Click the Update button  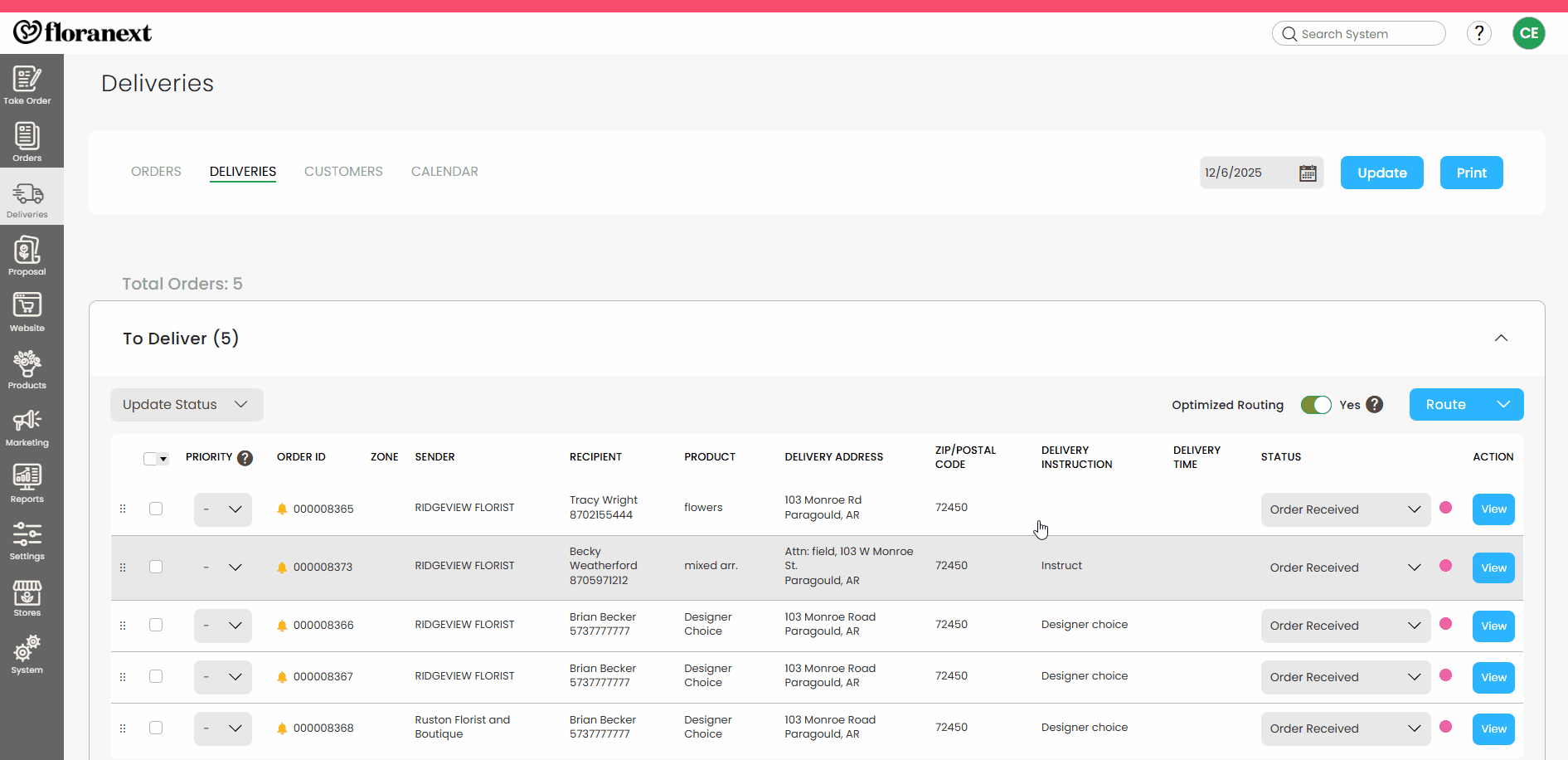tap(1382, 173)
